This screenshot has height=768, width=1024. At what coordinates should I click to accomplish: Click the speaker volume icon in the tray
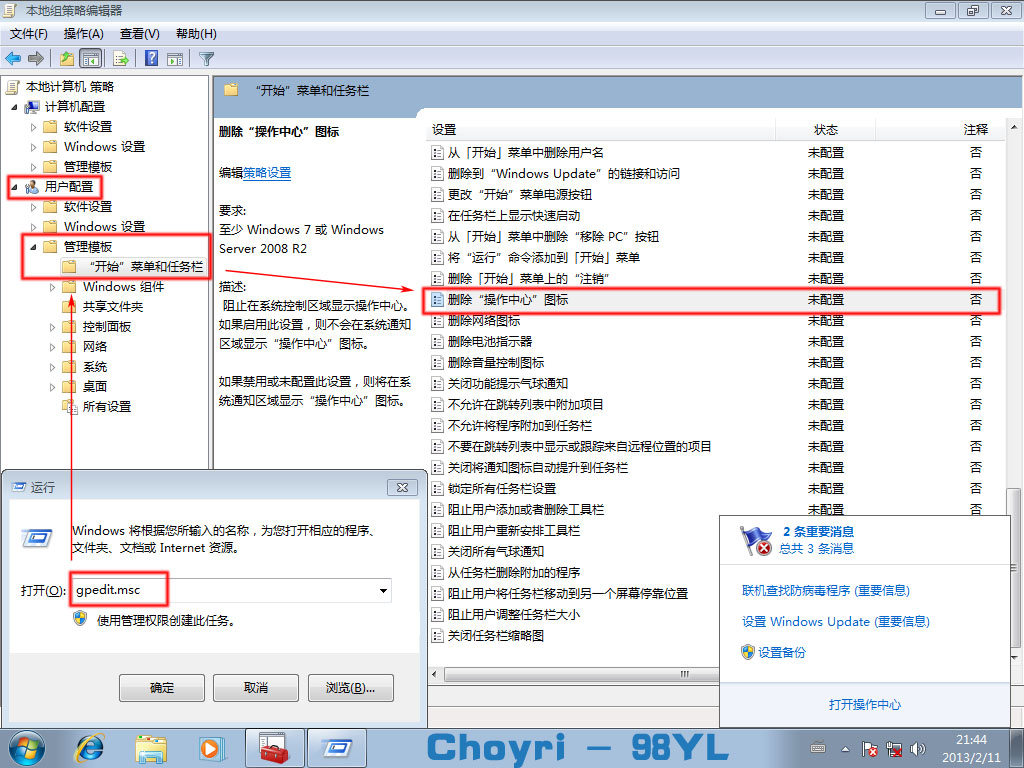(918, 748)
